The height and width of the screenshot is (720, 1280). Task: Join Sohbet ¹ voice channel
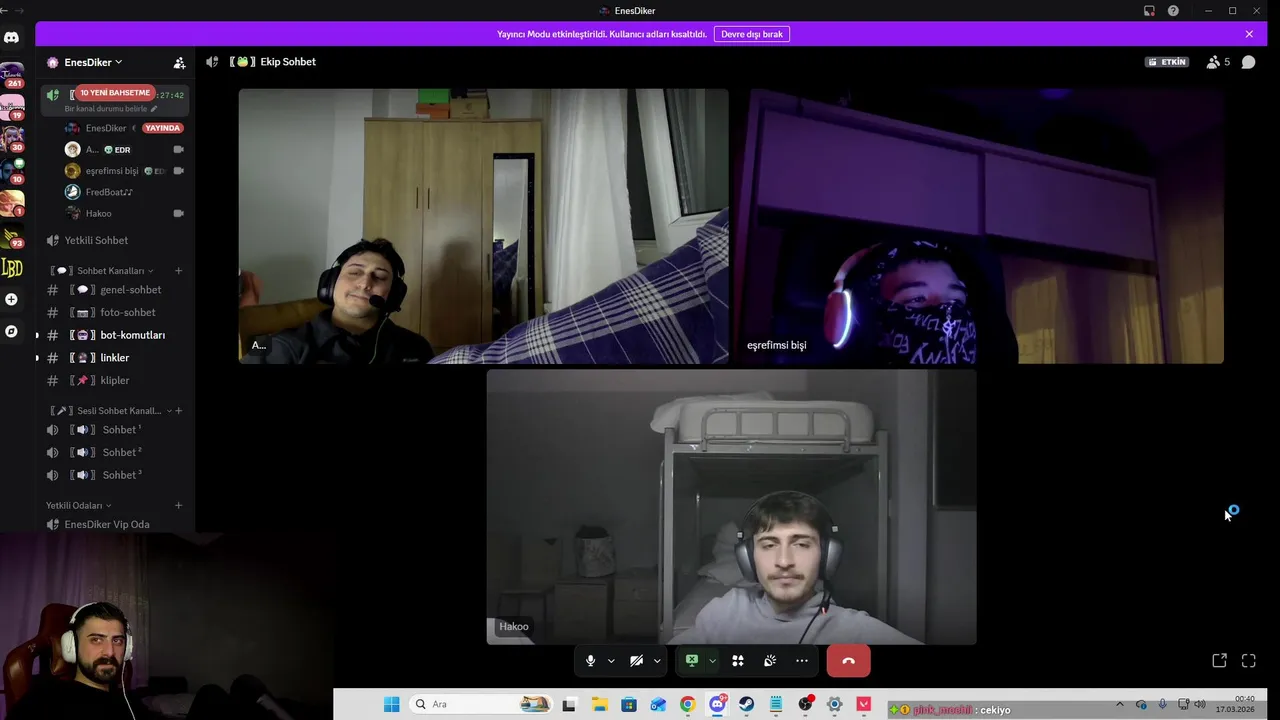(x=115, y=430)
